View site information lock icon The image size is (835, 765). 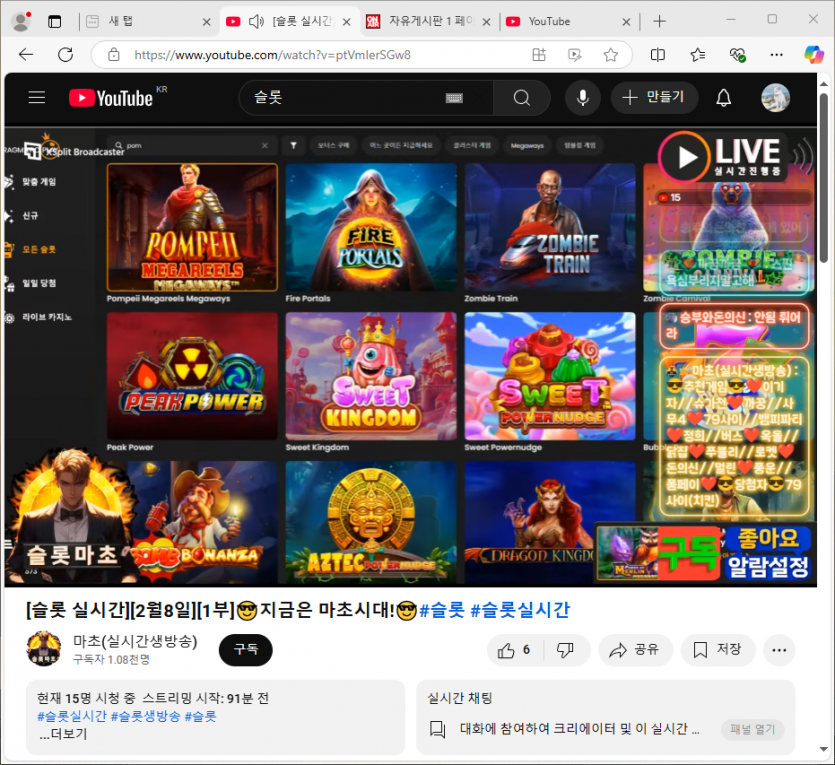tap(114, 55)
